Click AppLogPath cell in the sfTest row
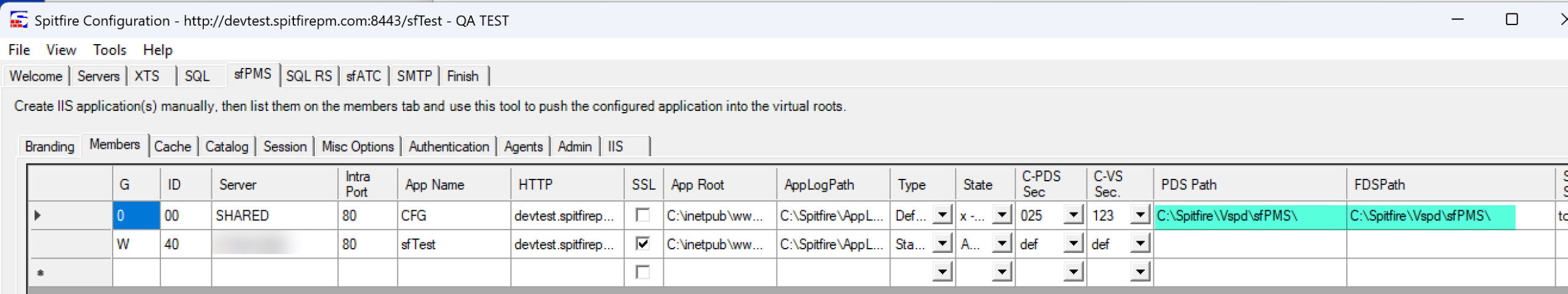The height and width of the screenshot is (294, 1568). [833, 244]
